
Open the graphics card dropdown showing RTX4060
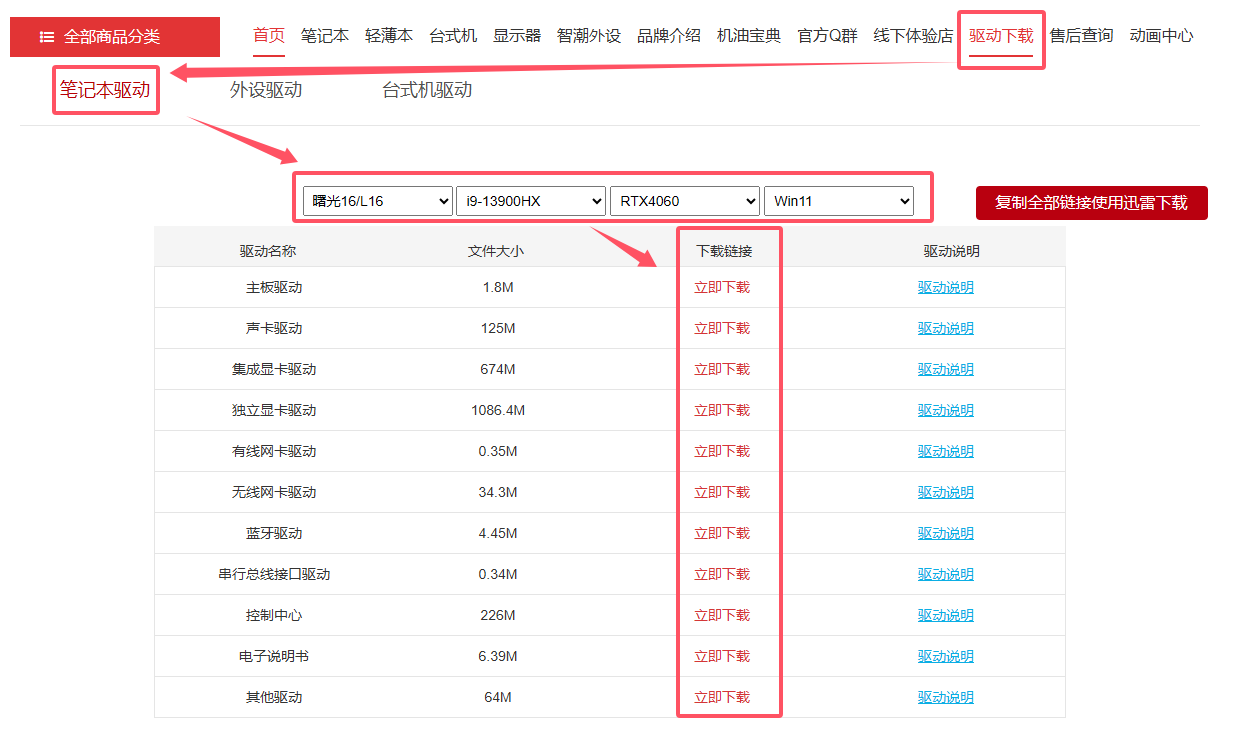tap(684, 200)
